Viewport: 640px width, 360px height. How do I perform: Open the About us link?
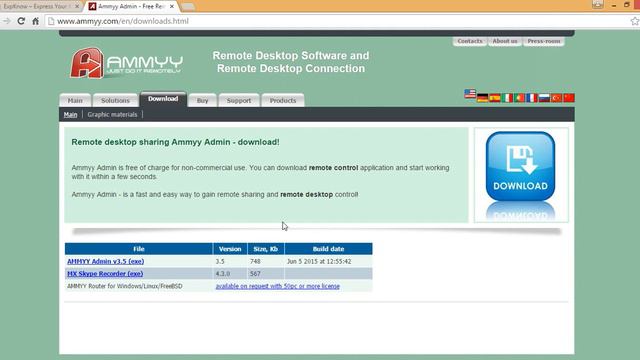coord(505,41)
